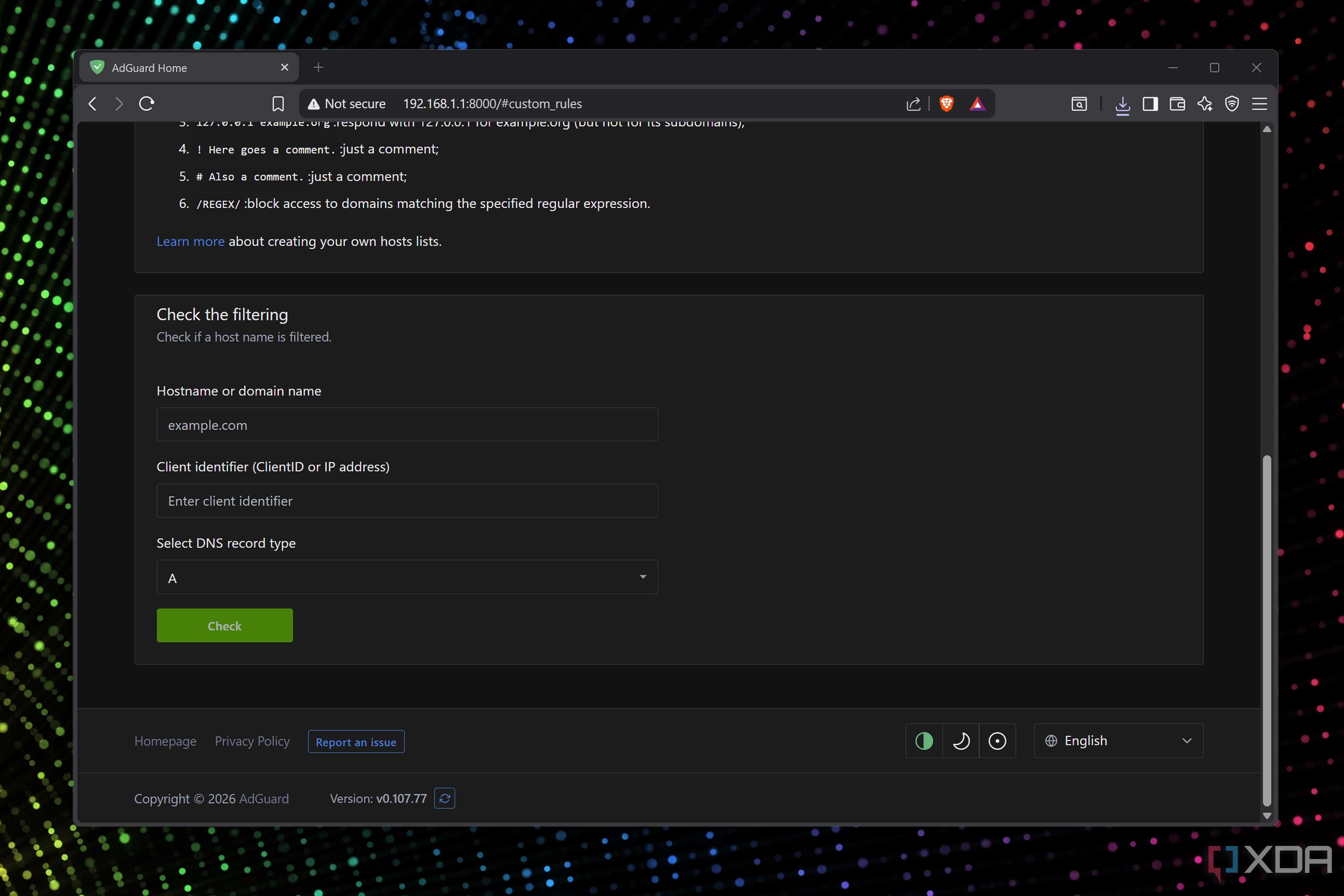Click the scrollbar up arrow
Viewport: 1344px width, 896px height.
click(x=1267, y=129)
